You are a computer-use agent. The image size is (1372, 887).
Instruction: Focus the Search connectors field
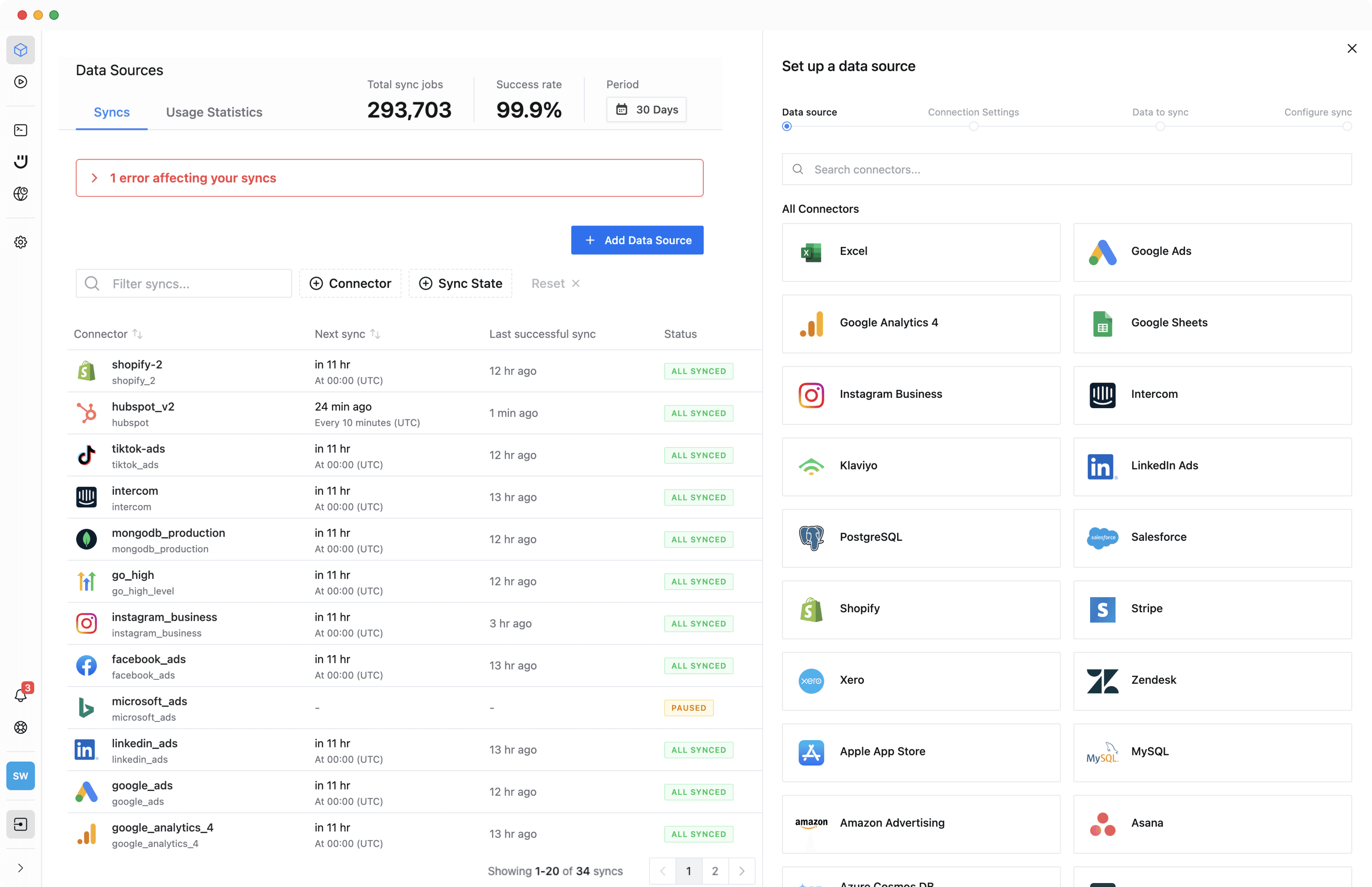(1066, 169)
